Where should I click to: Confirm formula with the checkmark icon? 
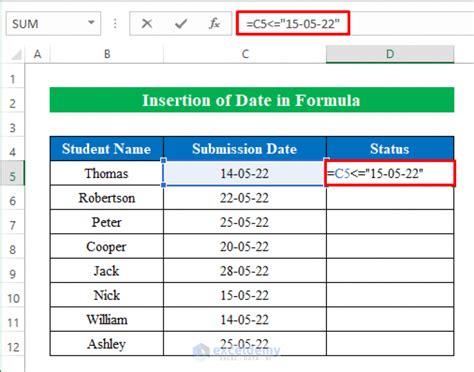coord(181,24)
